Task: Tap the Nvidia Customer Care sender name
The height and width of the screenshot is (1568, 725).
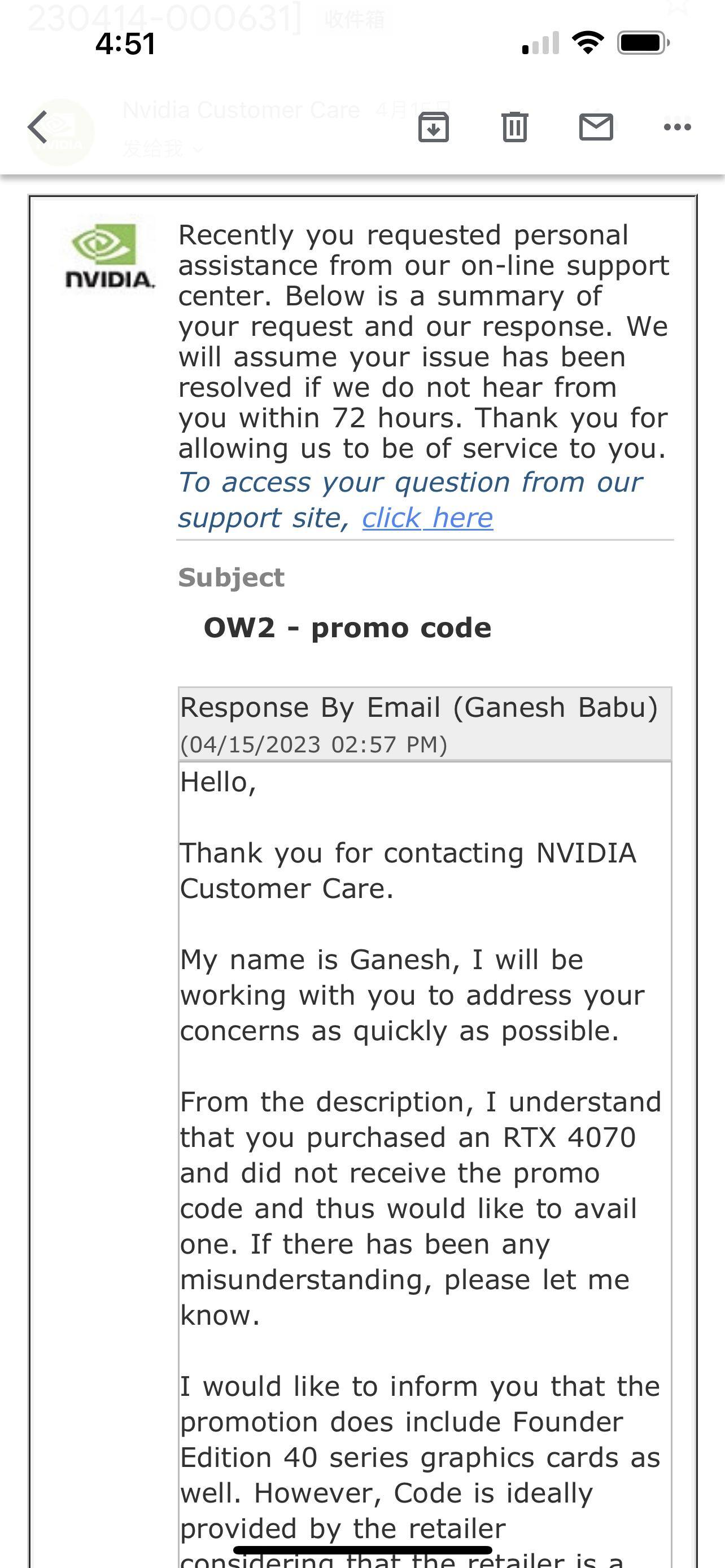Action: (241, 110)
